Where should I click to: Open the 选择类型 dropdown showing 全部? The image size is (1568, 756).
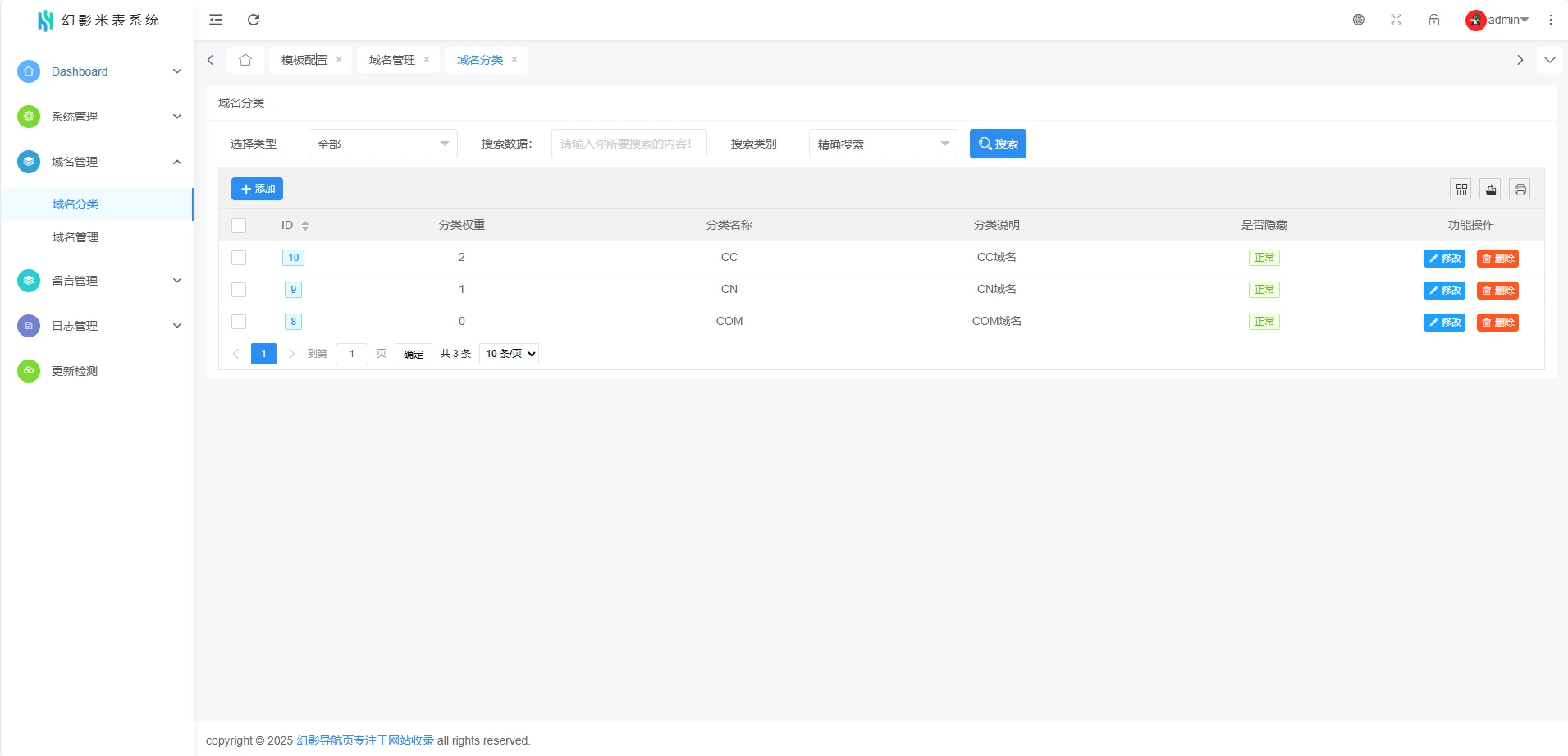382,144
